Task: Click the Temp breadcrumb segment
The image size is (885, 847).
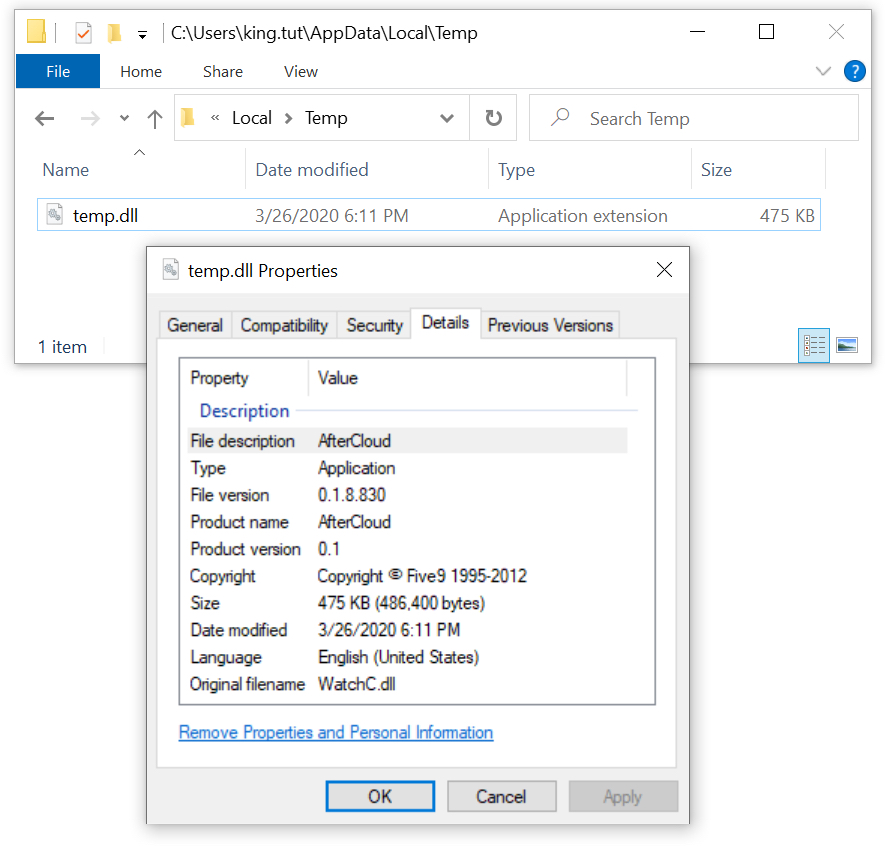Action: point(326,118)
